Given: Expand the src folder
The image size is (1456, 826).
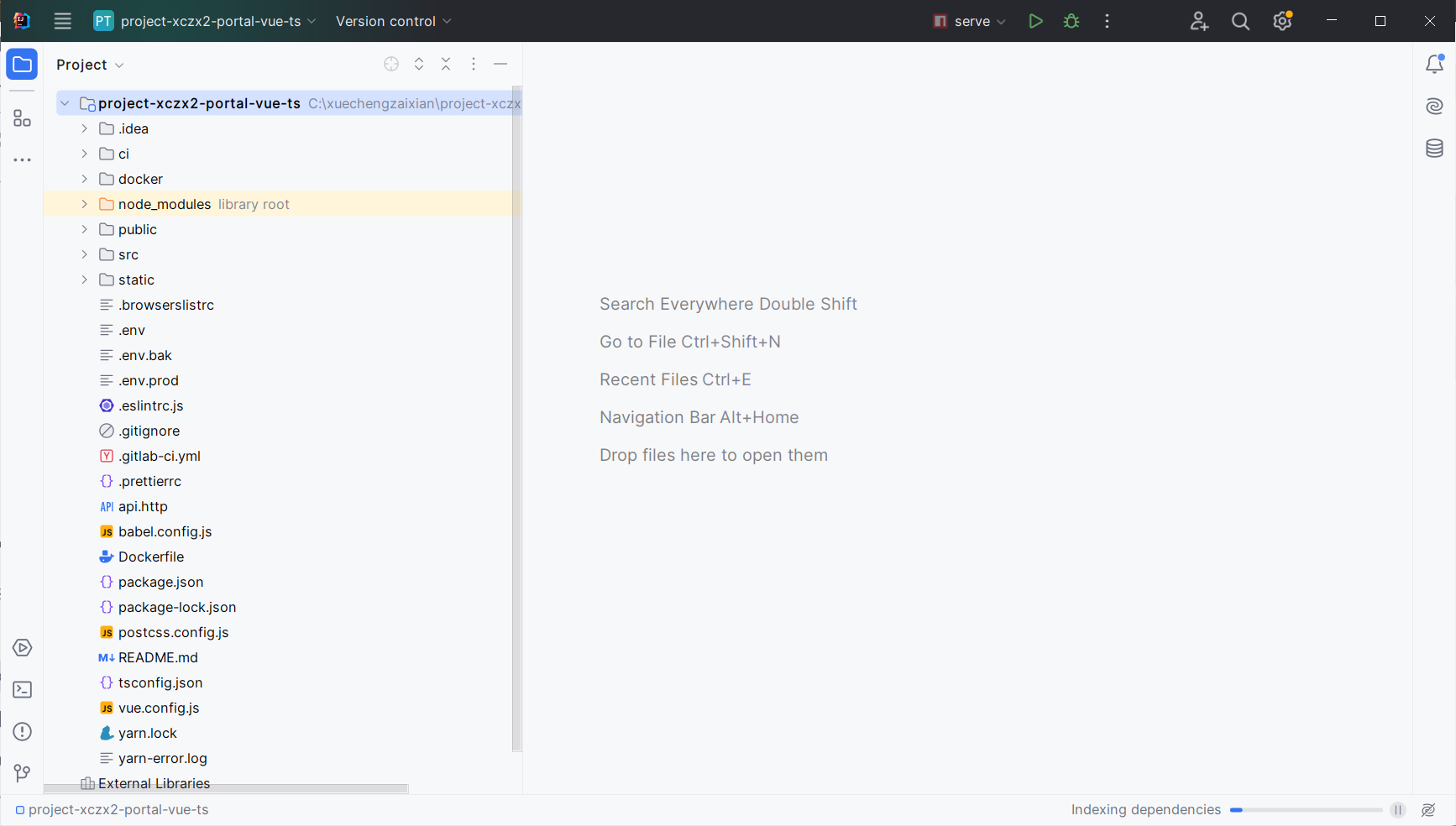Looking at the screenshot, I should pos(84,254).
